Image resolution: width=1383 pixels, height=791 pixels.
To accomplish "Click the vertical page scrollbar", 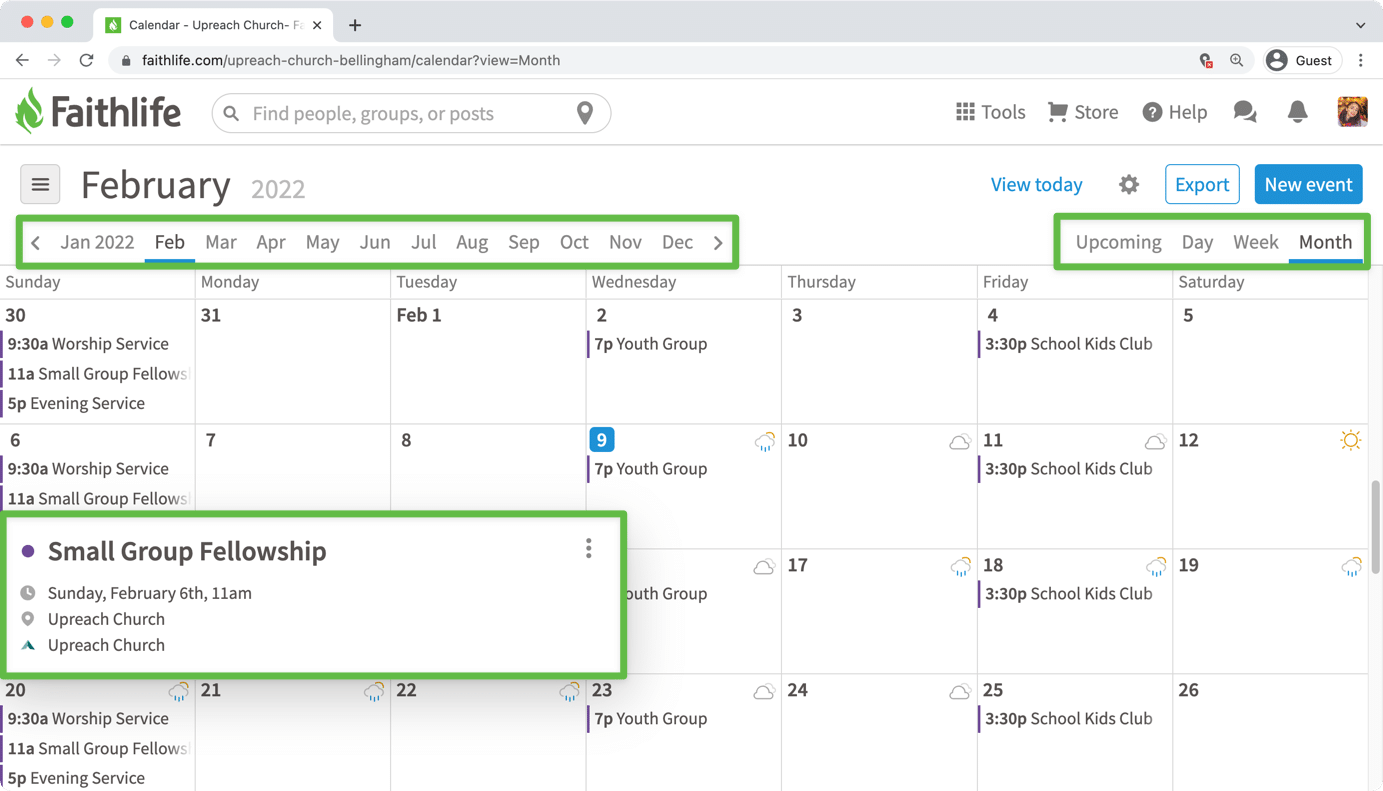I will pyautogui.click(x=1376, y=527).
